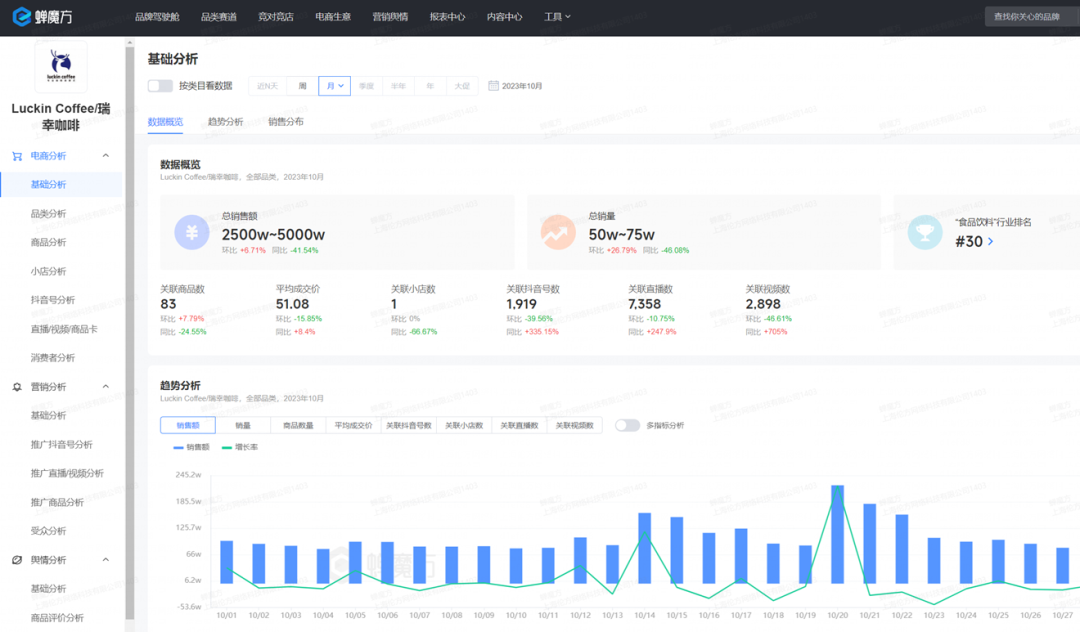Collapse the 电商分析 sidebar section
1080x632 pixels.
tap(106, 156)
